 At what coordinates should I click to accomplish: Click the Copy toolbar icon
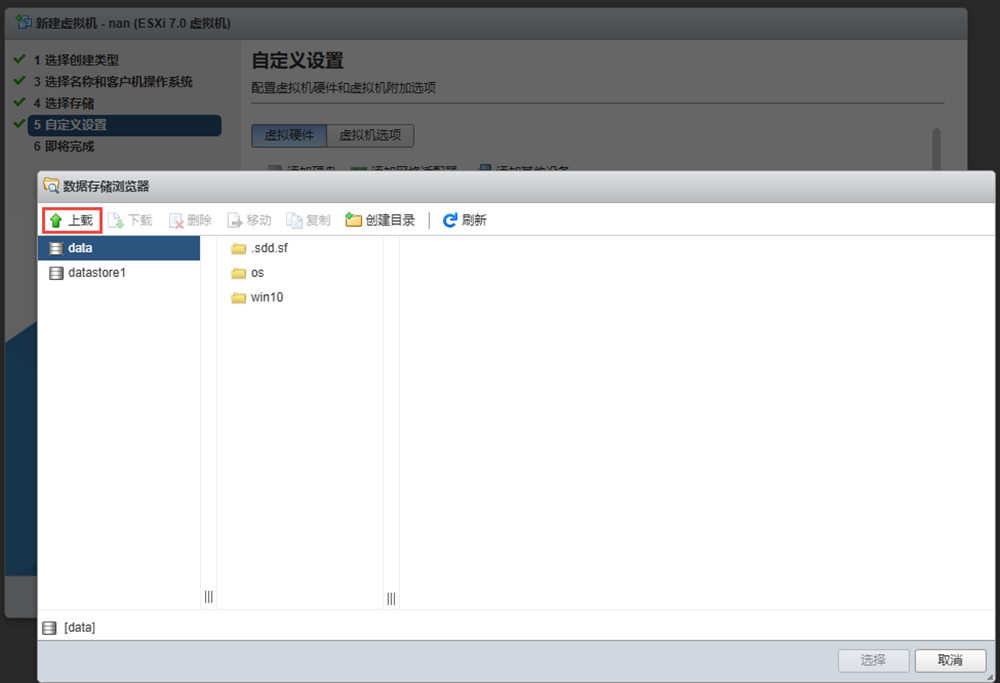[295, 220]
